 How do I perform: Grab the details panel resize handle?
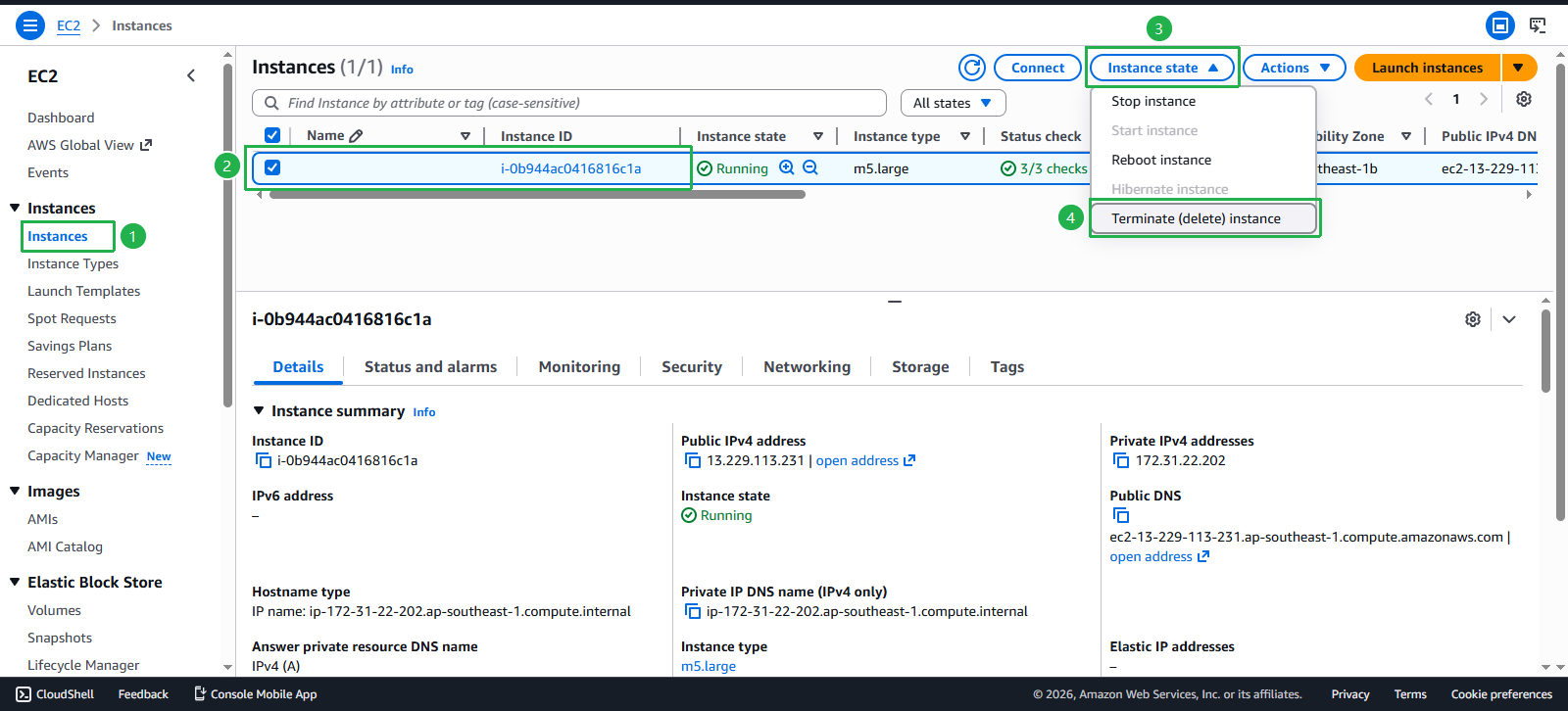click(x=895, y=302)
